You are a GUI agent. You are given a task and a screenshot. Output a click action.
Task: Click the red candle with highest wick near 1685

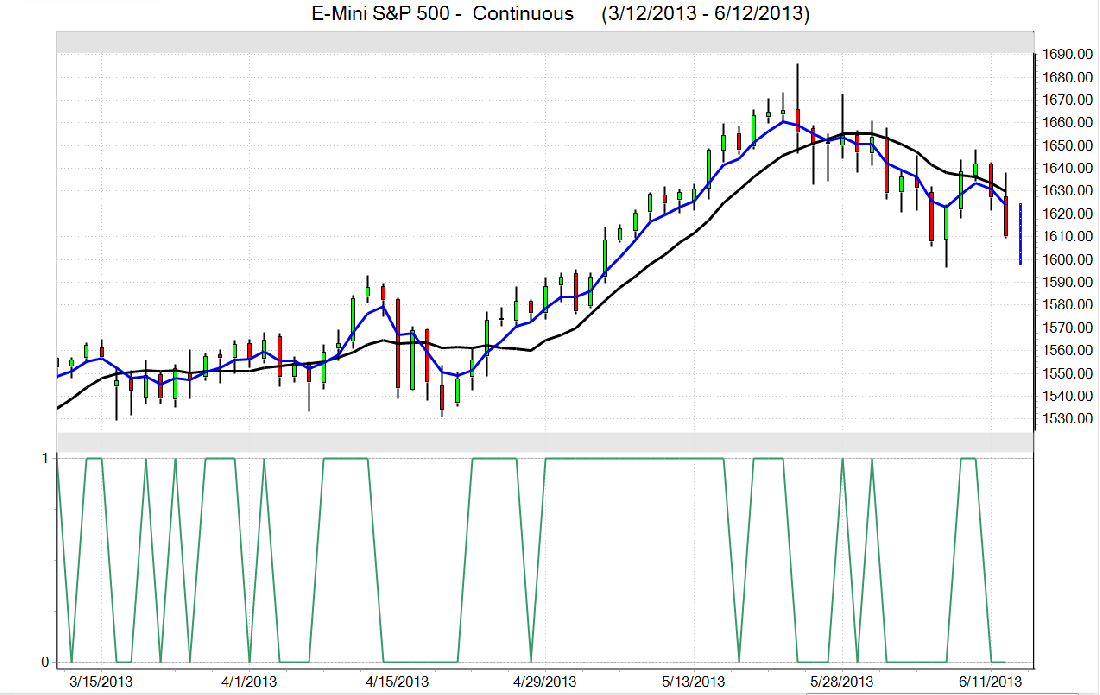(797, 120)
